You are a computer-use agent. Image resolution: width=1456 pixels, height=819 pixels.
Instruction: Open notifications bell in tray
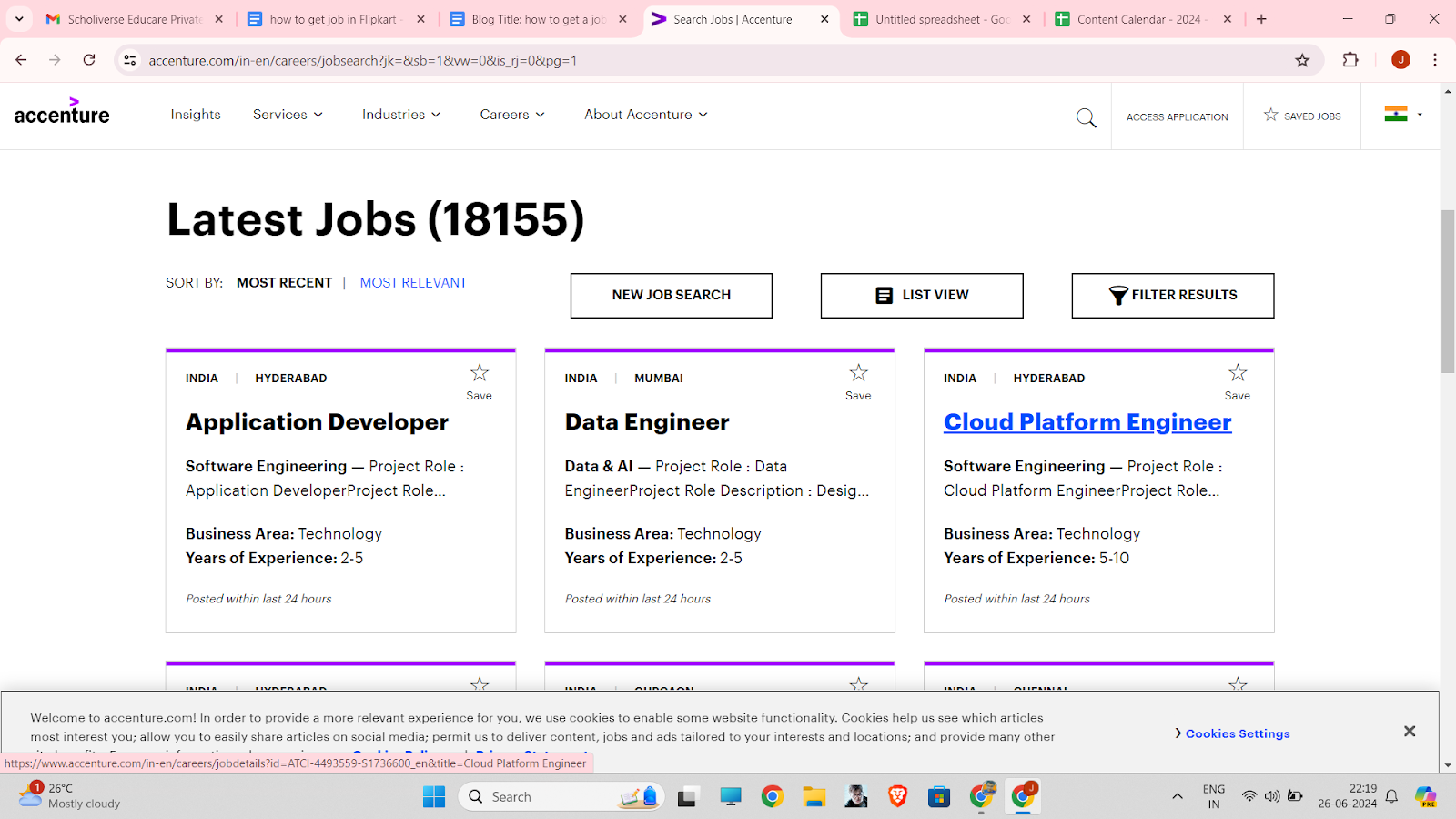click(1391, 797)
